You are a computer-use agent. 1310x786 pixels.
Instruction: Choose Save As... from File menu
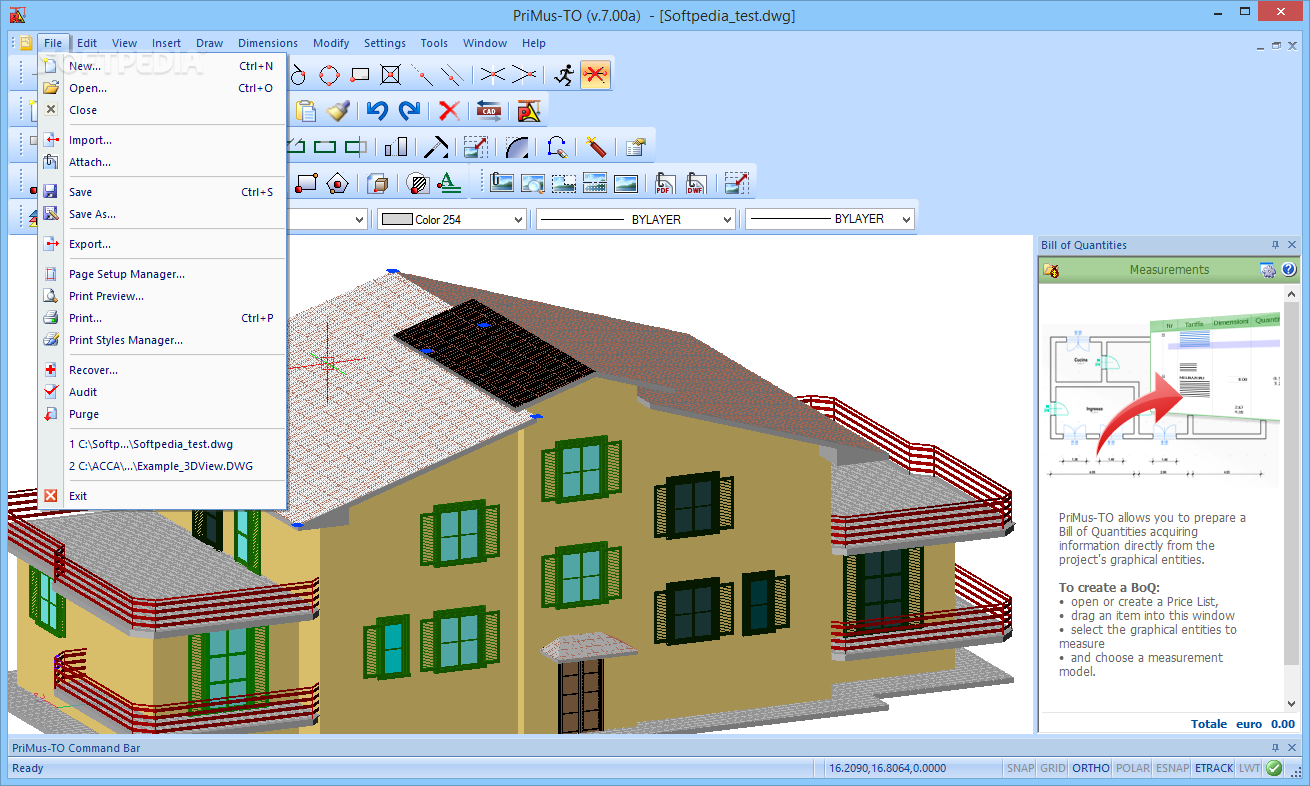pos(163,214)
